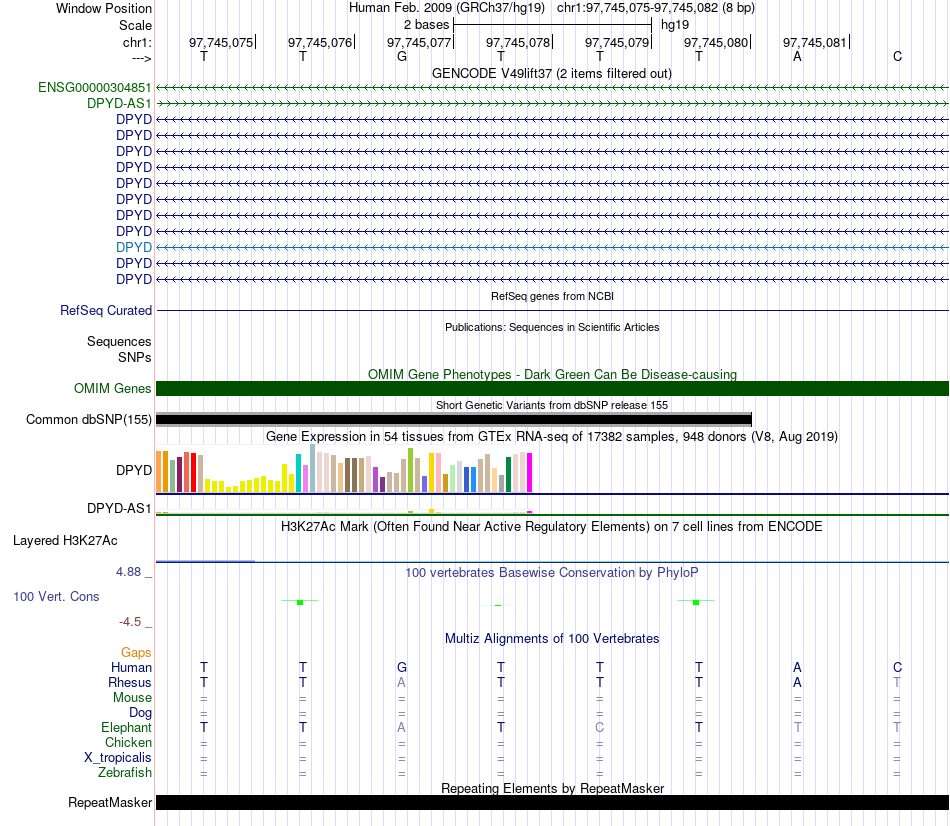The height and width of the screenshot is (826, 950).
Task: Open the GENCODE V49lift37 track title
Action: (x=552, y=73)
